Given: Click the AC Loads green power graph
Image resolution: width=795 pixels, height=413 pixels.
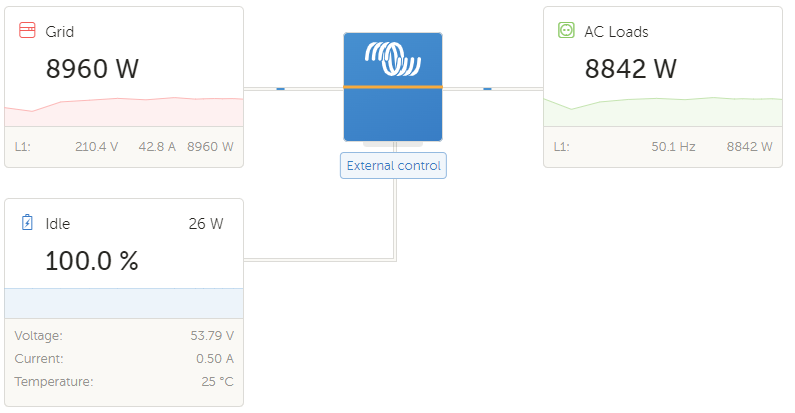Looking at the screenshot, I should tap(663, 112).
